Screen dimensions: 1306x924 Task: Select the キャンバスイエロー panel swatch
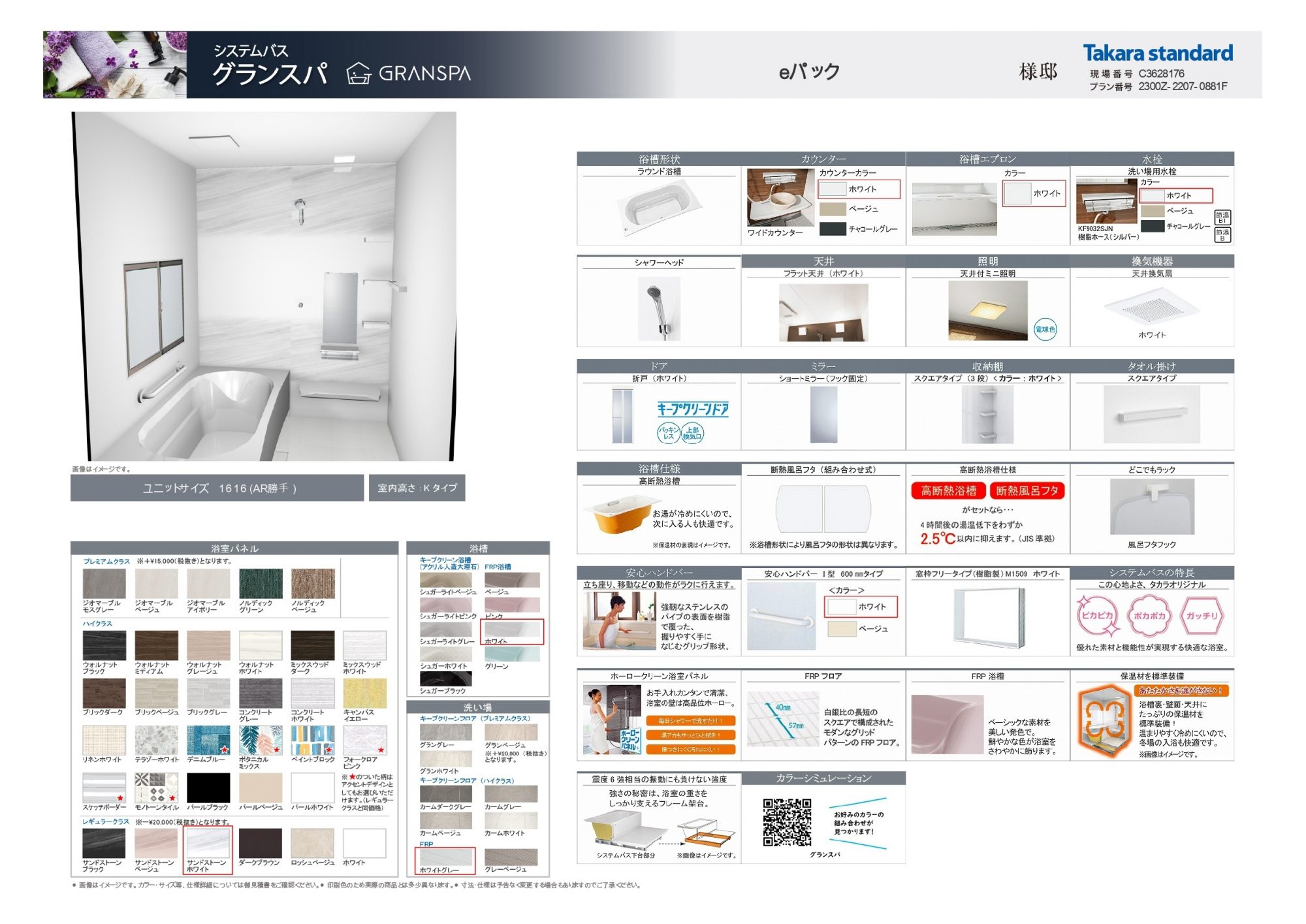364,693
